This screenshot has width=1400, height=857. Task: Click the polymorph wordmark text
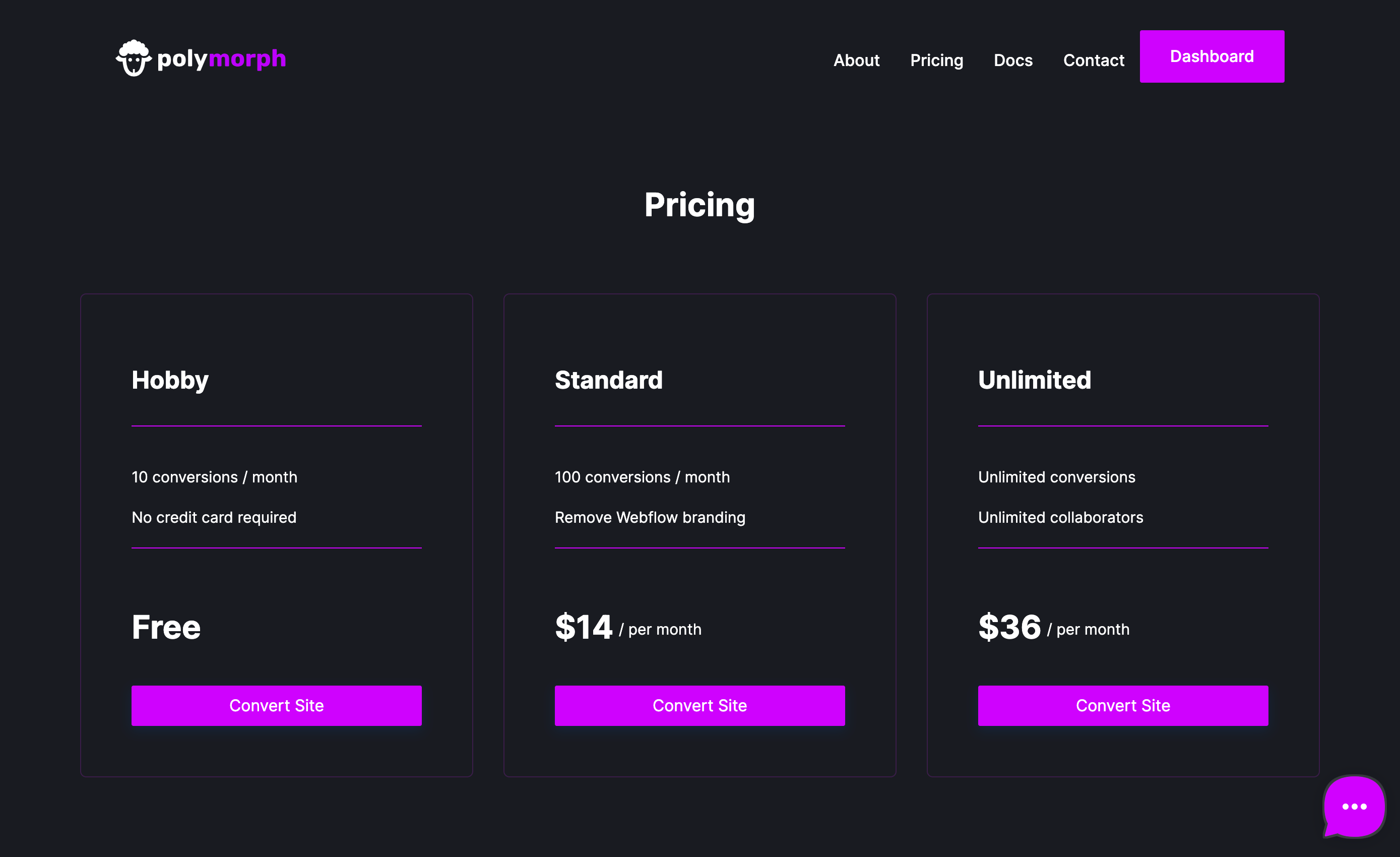point(222,58)
